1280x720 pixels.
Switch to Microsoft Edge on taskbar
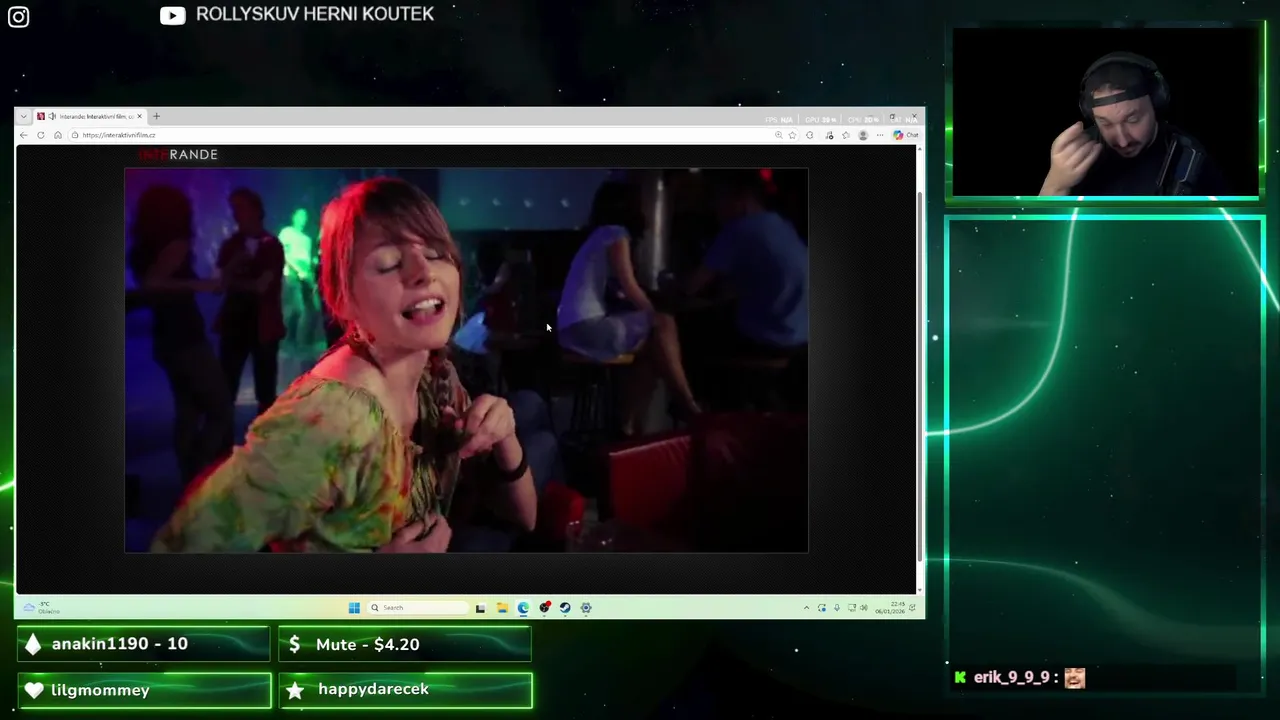(523, 607)
